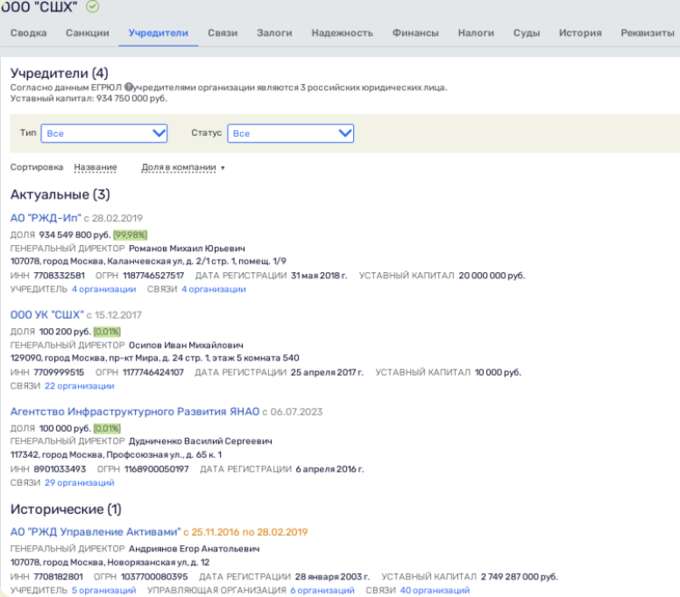
Task: Click director name Осипов Иван Михайлович
Action: point(186,345)
